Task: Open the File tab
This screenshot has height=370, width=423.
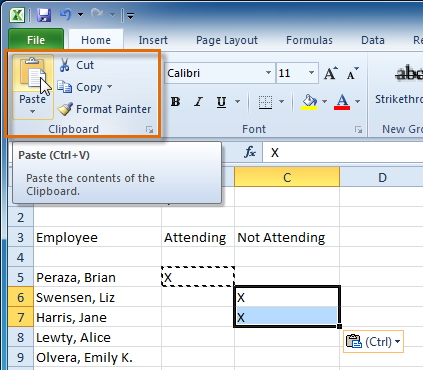Action: [36, 40]
